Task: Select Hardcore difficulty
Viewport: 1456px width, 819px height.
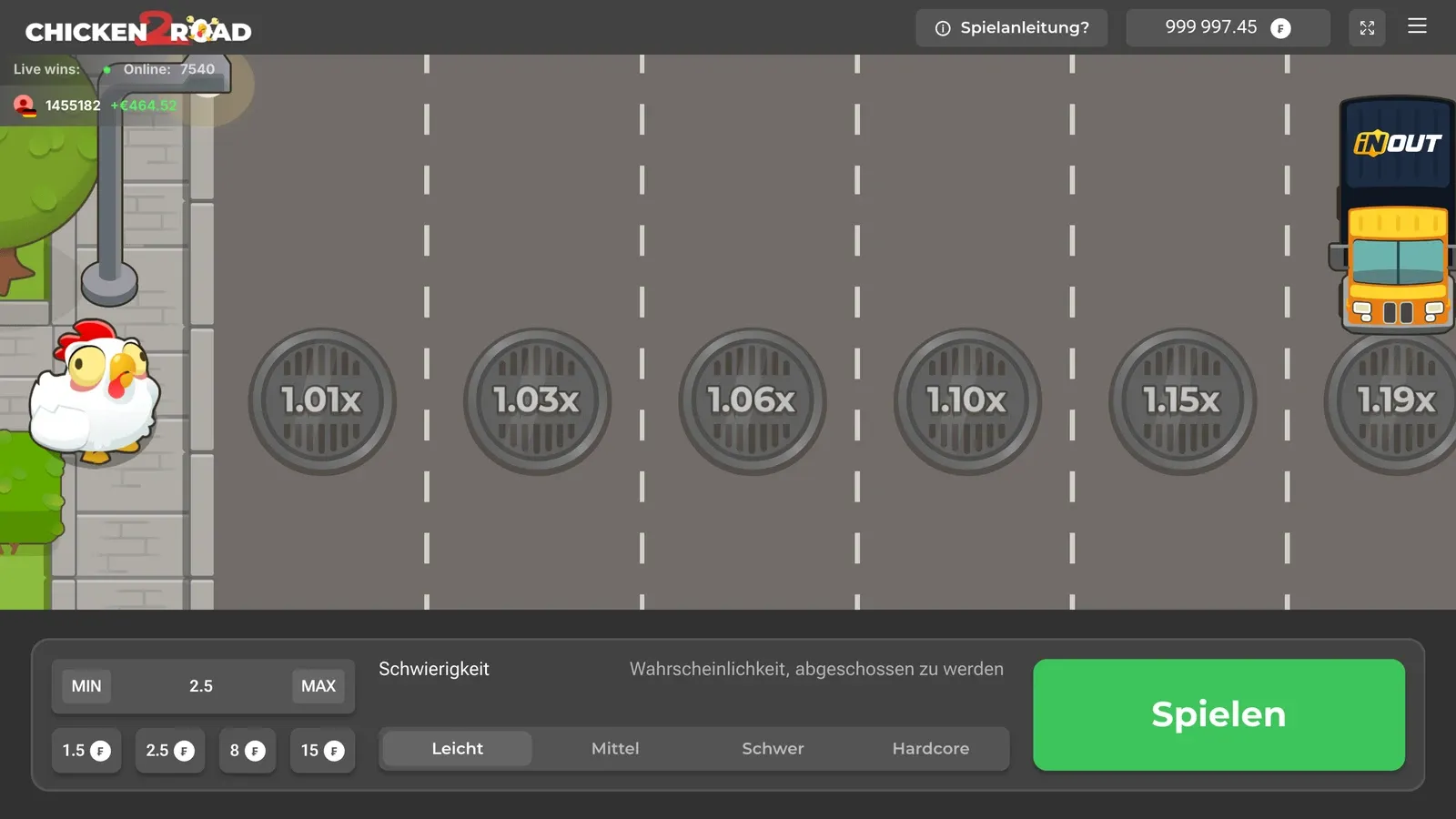Action: tap(930, 749)
